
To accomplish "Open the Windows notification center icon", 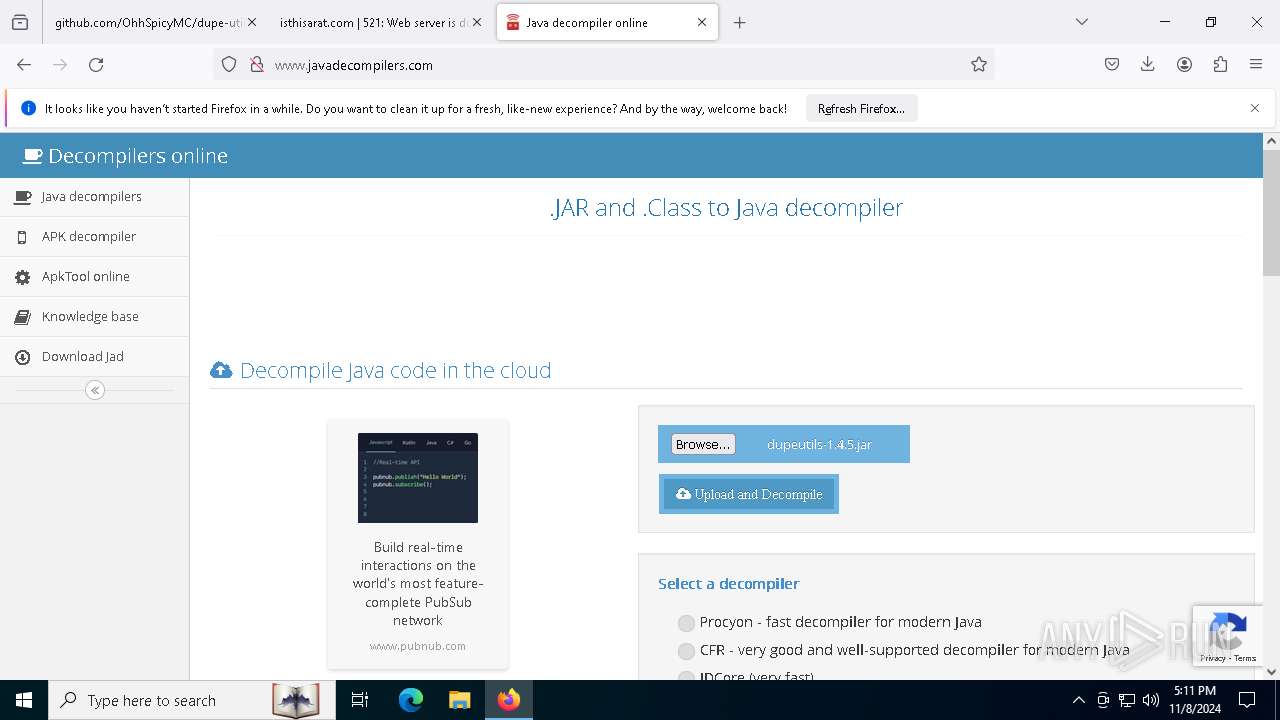I will [1247, 700].
